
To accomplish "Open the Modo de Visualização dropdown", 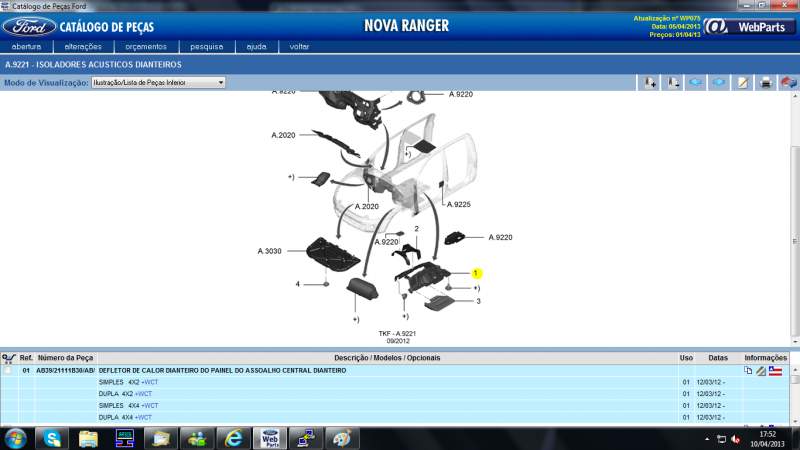I will coord(158,83).
